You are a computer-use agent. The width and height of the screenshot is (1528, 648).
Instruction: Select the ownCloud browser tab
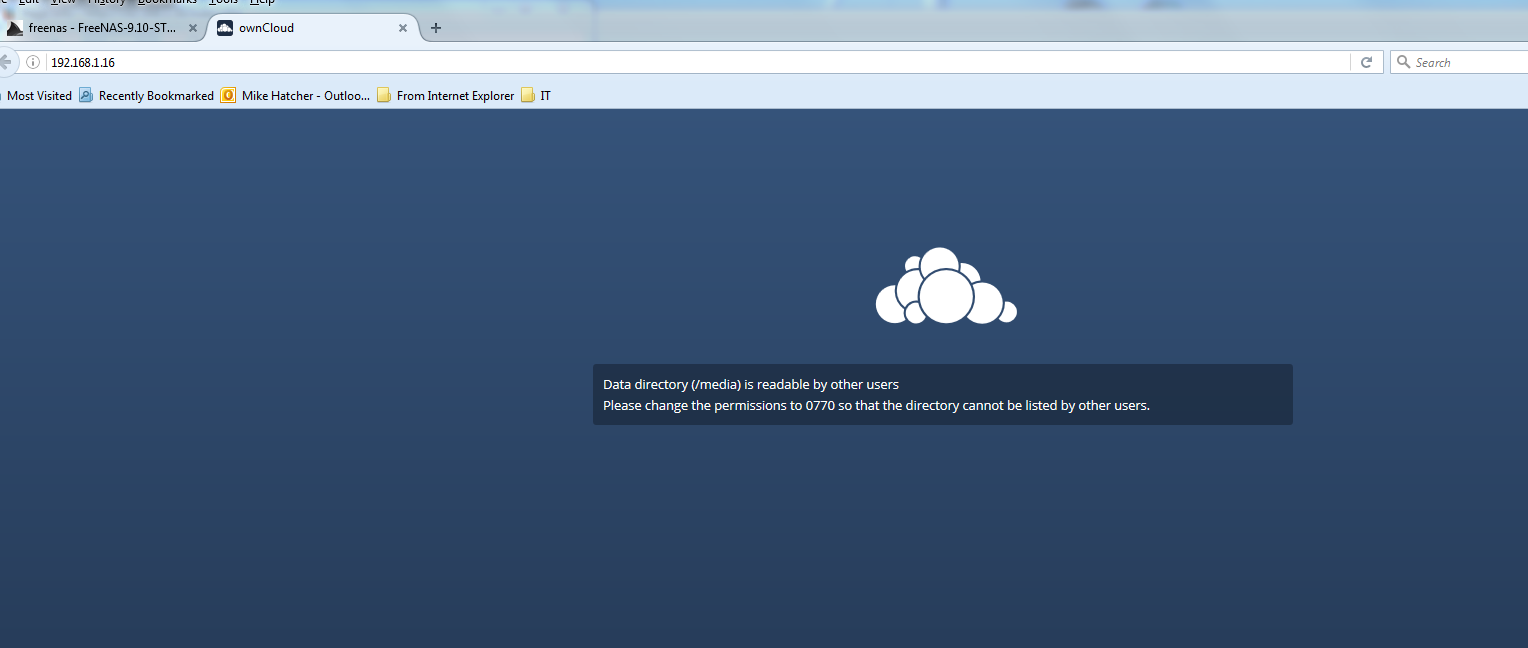[312, 28]
